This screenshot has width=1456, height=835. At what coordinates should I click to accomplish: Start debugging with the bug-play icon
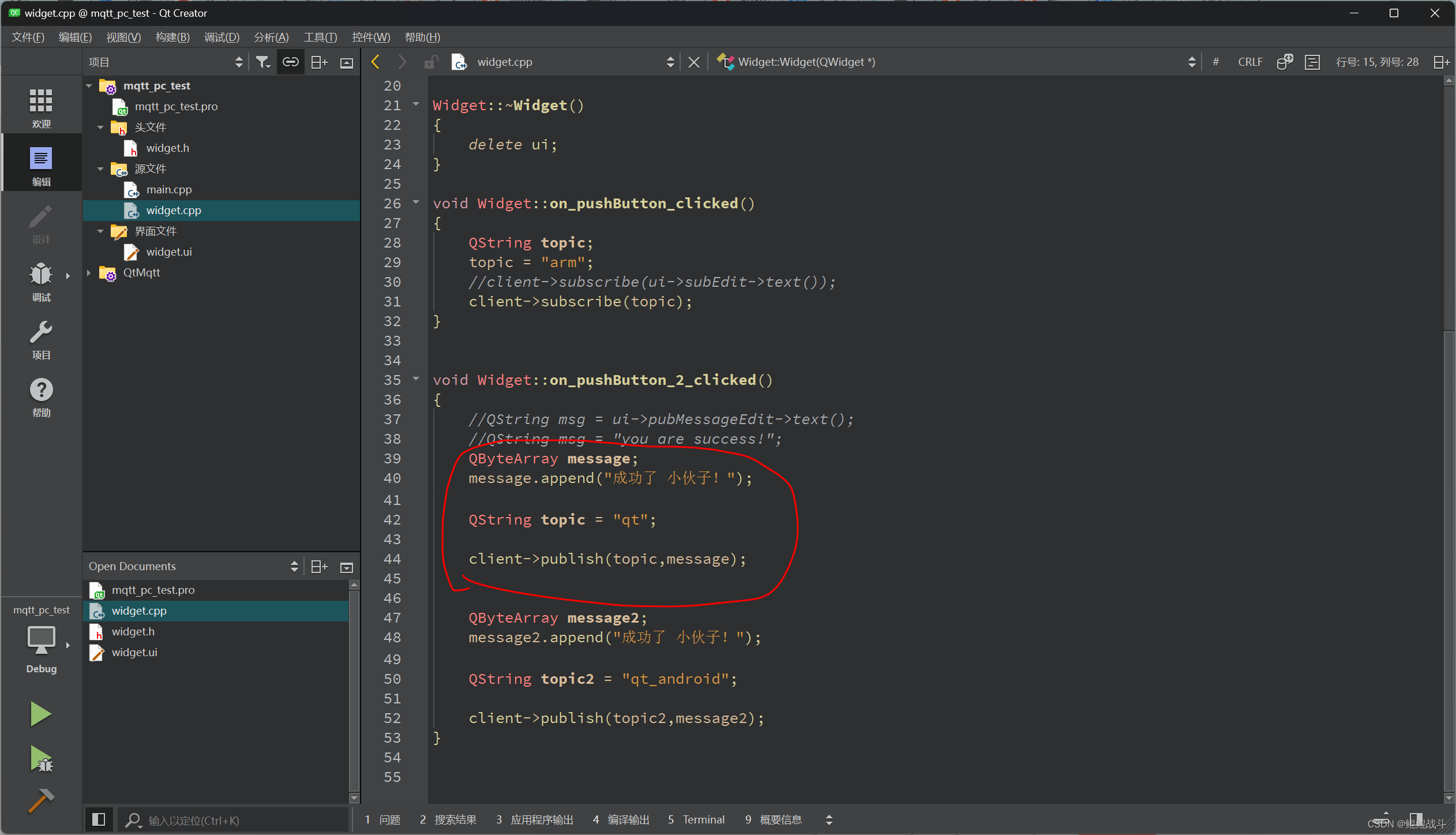coord(41,758)
